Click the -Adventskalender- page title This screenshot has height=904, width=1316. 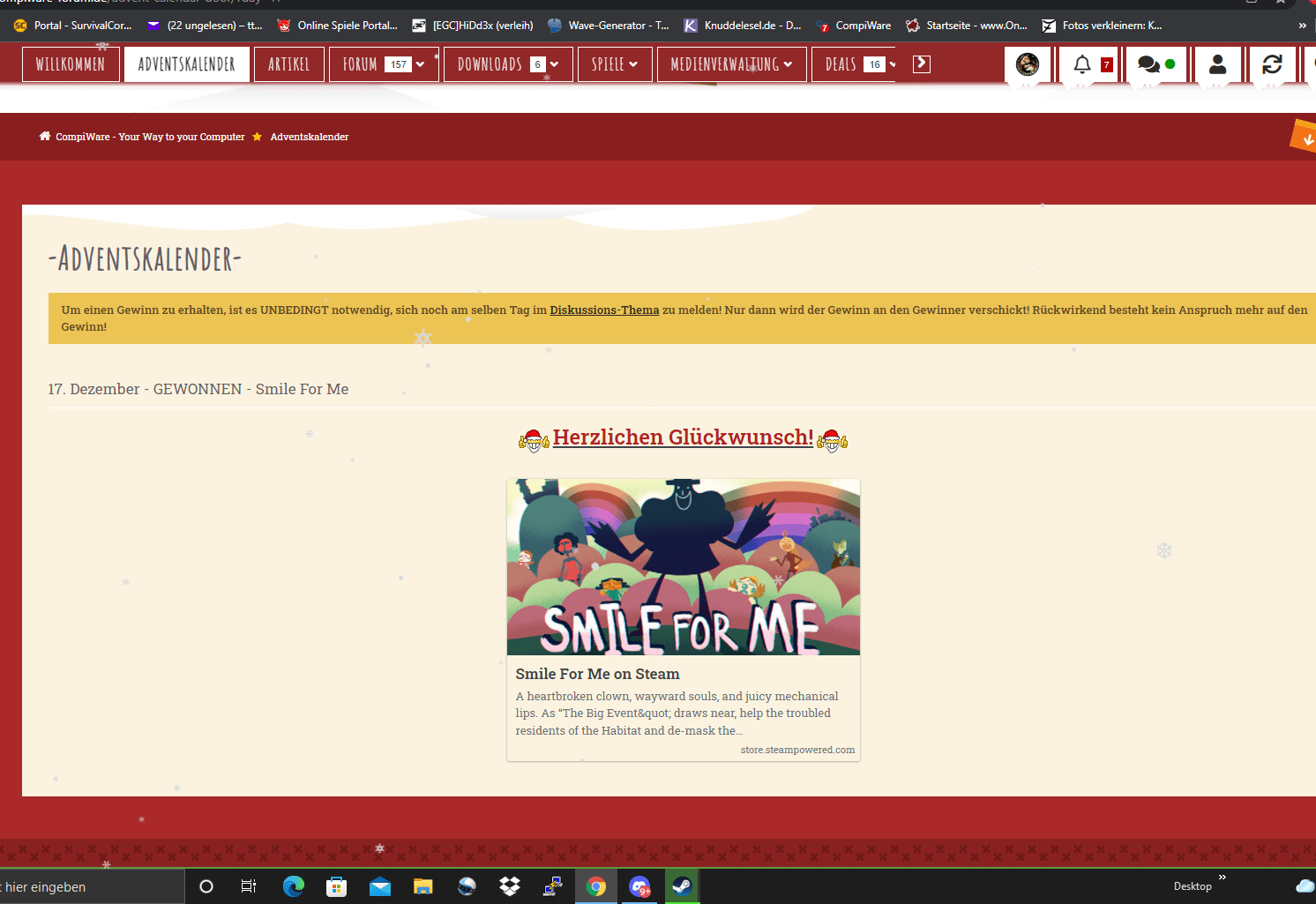145,258
